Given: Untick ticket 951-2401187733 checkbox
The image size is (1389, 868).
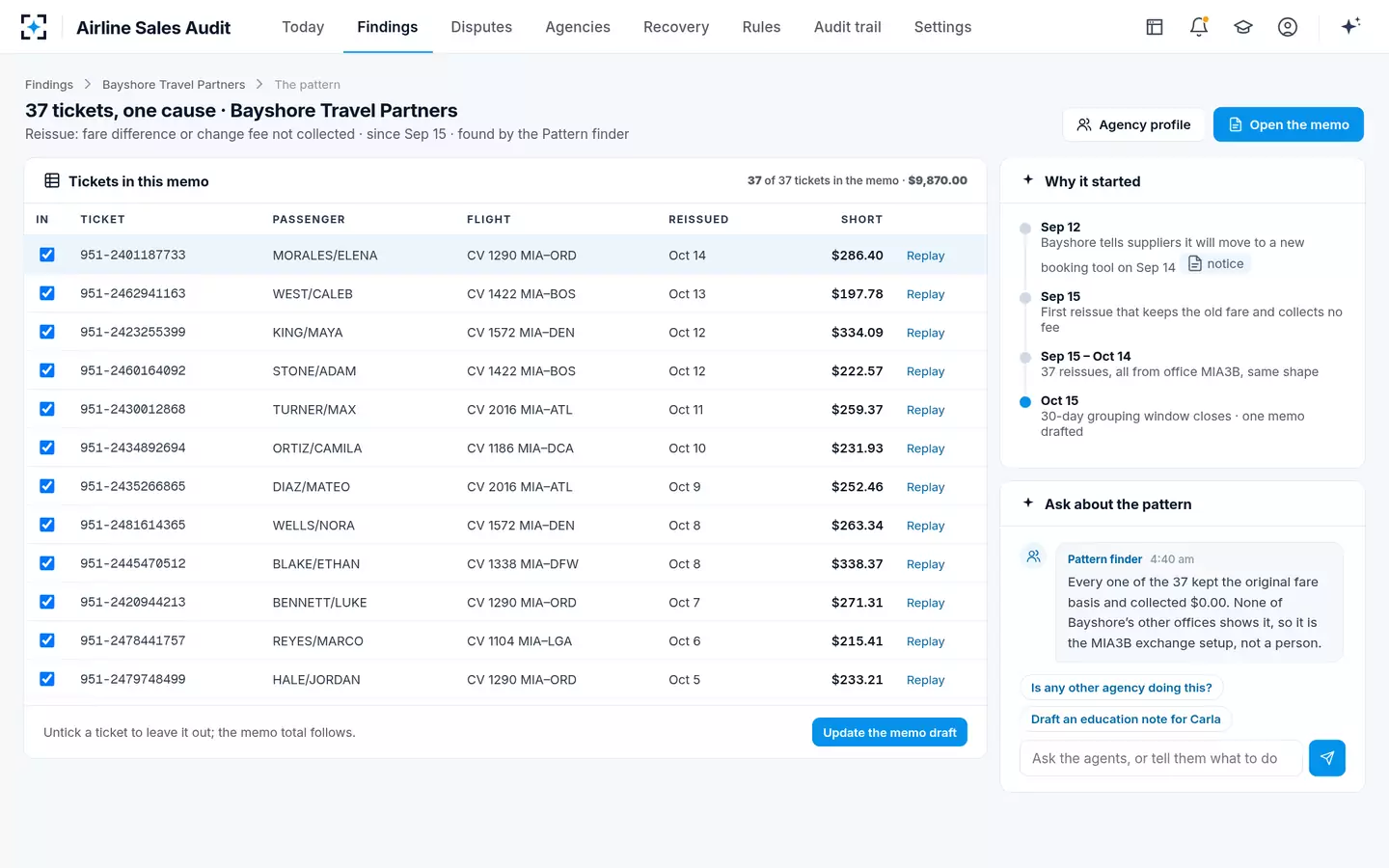Looking at the screenshot, I should click(x=47, y=255).
